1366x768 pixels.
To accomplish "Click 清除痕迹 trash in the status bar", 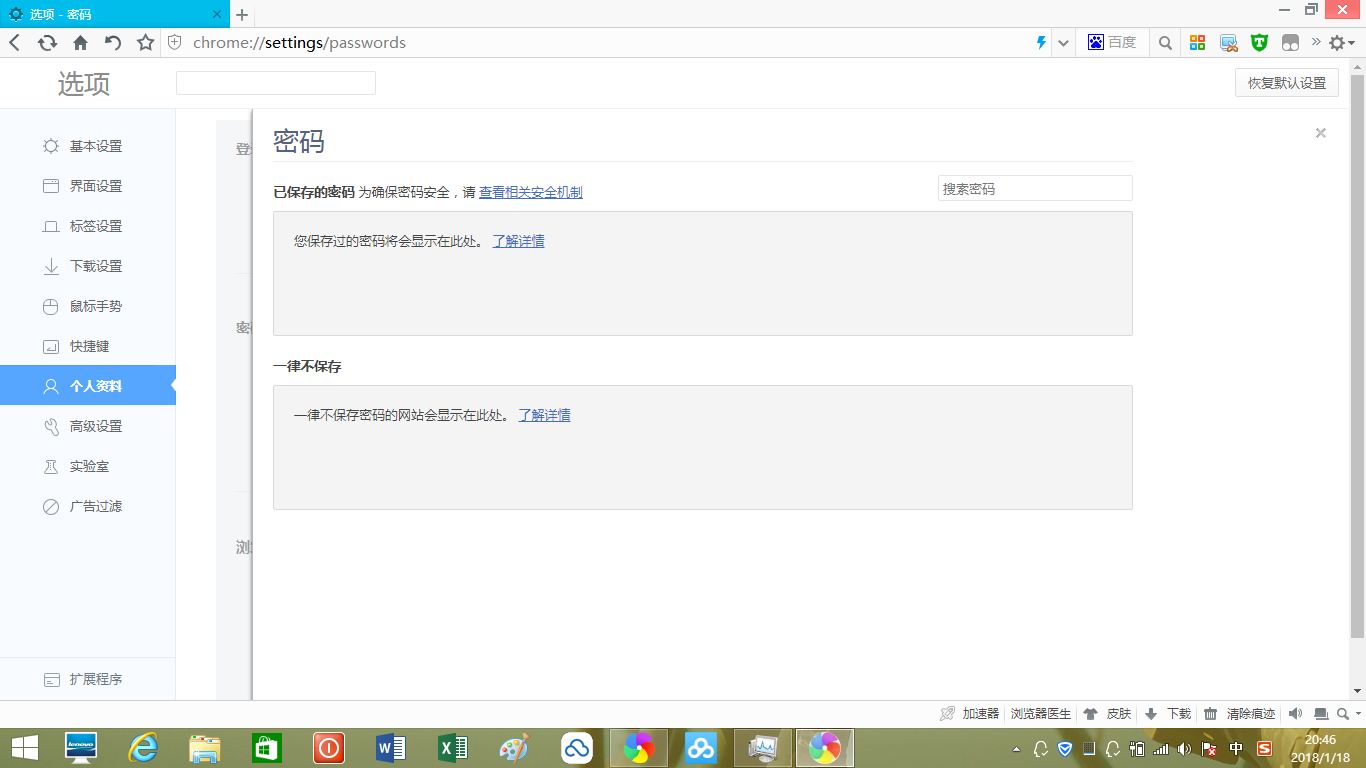I will [1240, 714].
